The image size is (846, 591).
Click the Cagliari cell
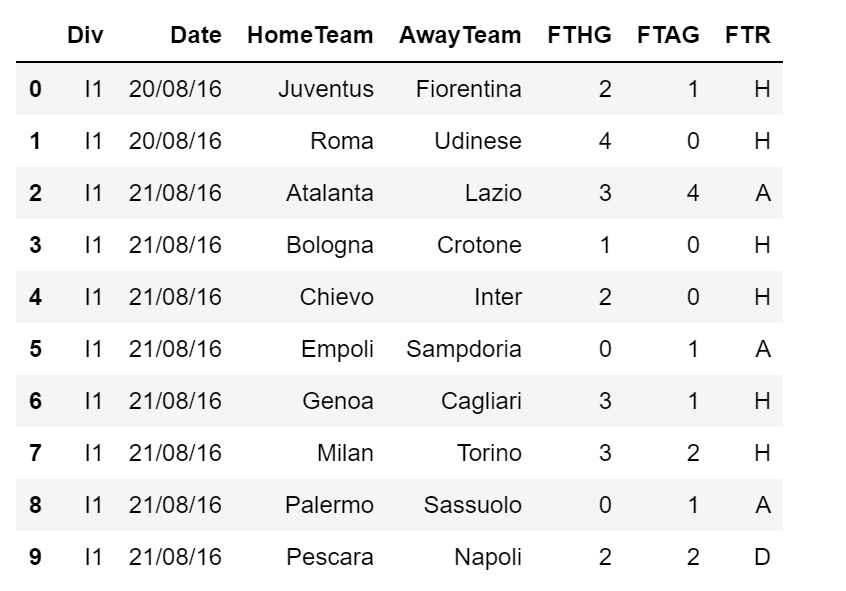(481, 401)
